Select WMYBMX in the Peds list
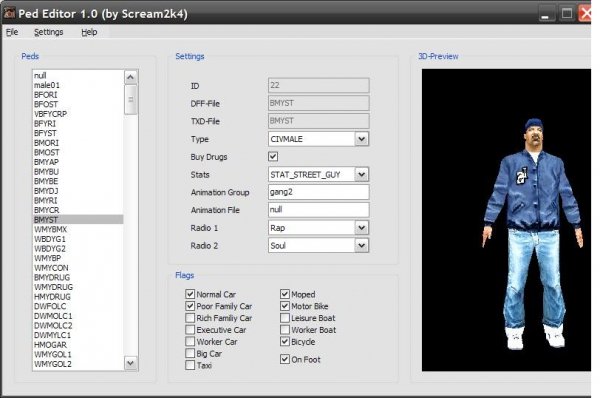Image resolution: width=600 pixels, height=398 pixels. click(78, 229)
